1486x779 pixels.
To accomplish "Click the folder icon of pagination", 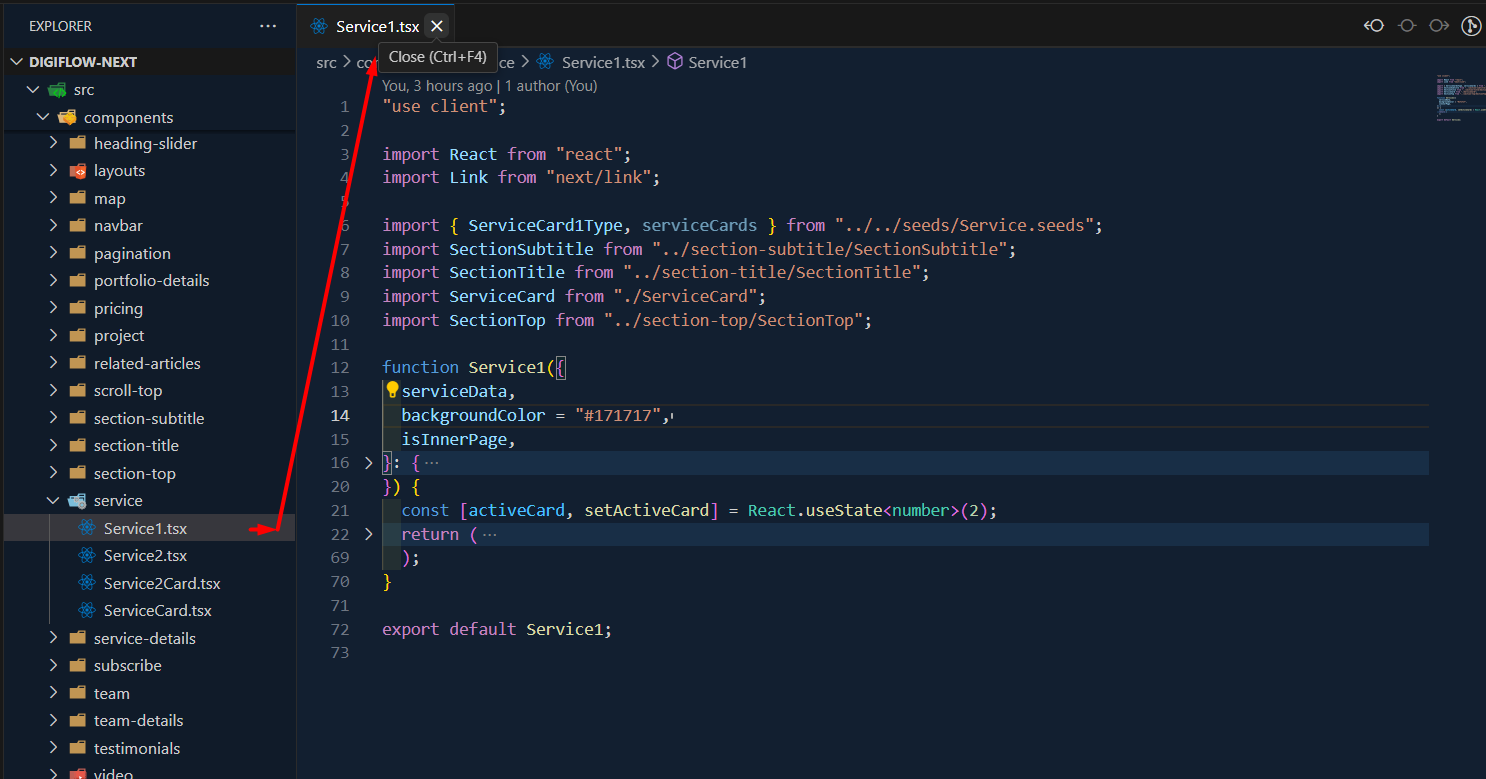I will 77,254.
